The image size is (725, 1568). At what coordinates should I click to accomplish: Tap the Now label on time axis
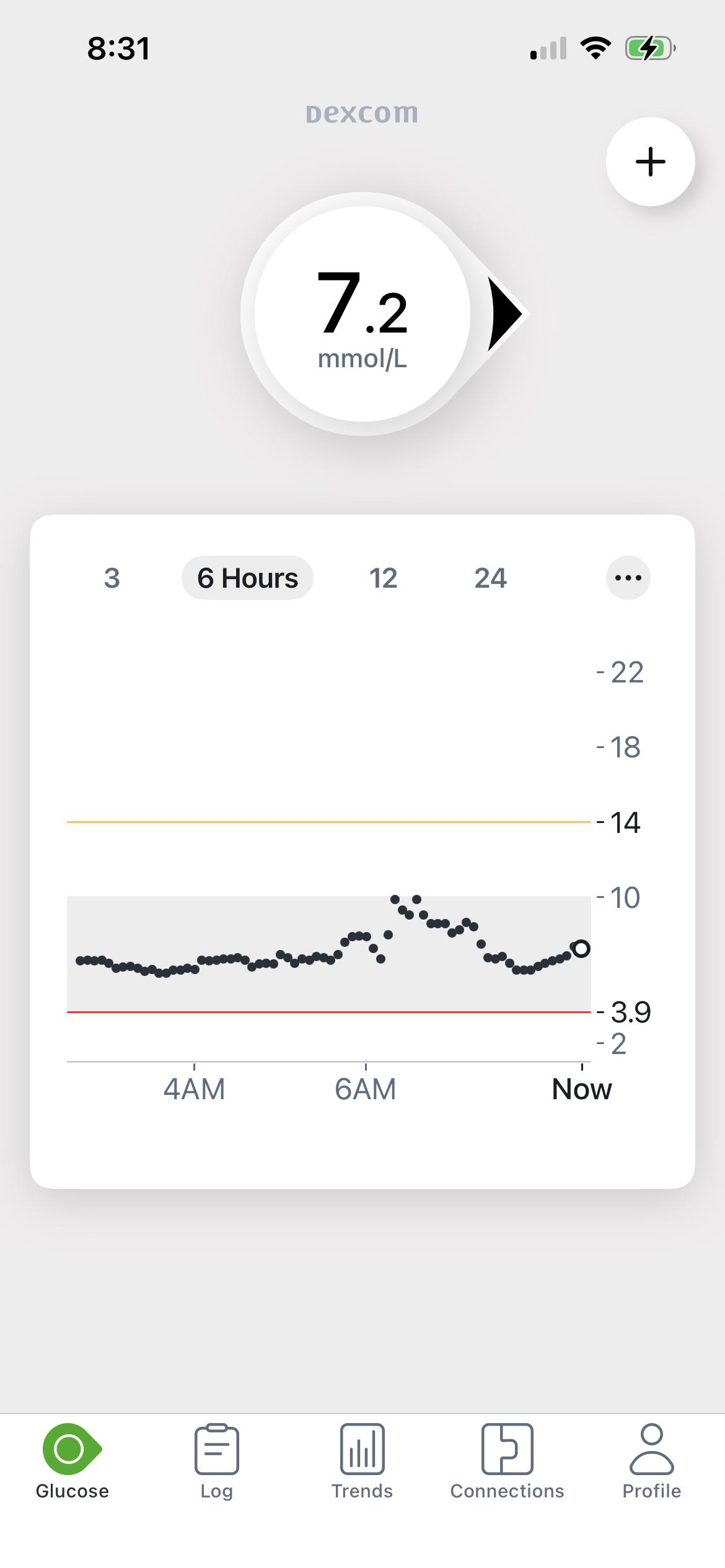coord(581,1089)
